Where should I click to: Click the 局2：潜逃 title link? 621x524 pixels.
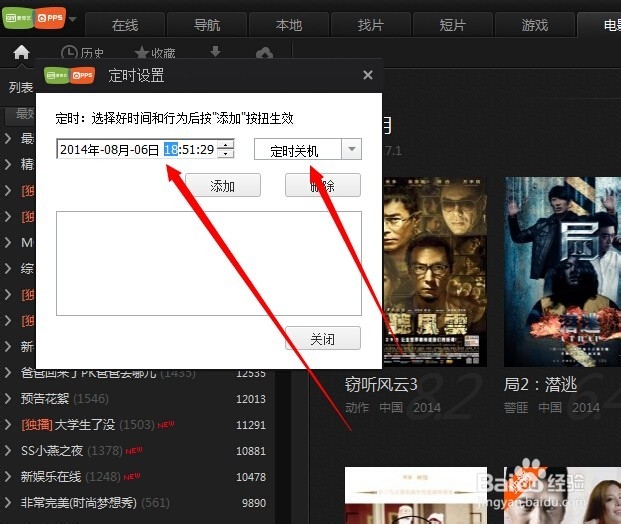tap(541, 384)
